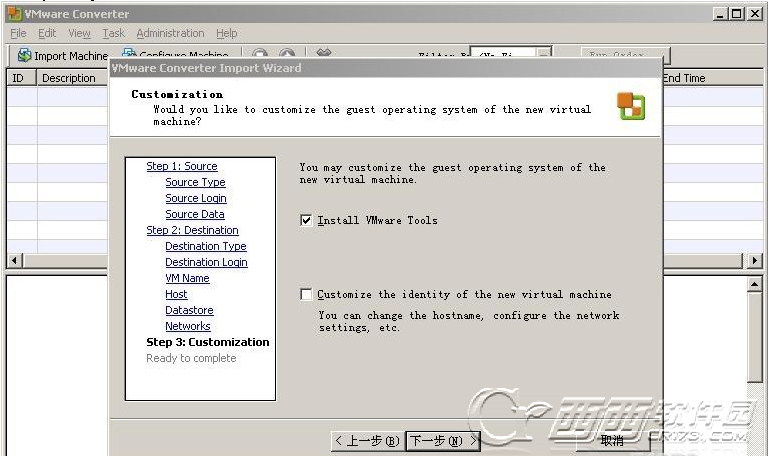Open the Destination Type step link
This screenshot has width=768, height=456.
tap(206, 246)
